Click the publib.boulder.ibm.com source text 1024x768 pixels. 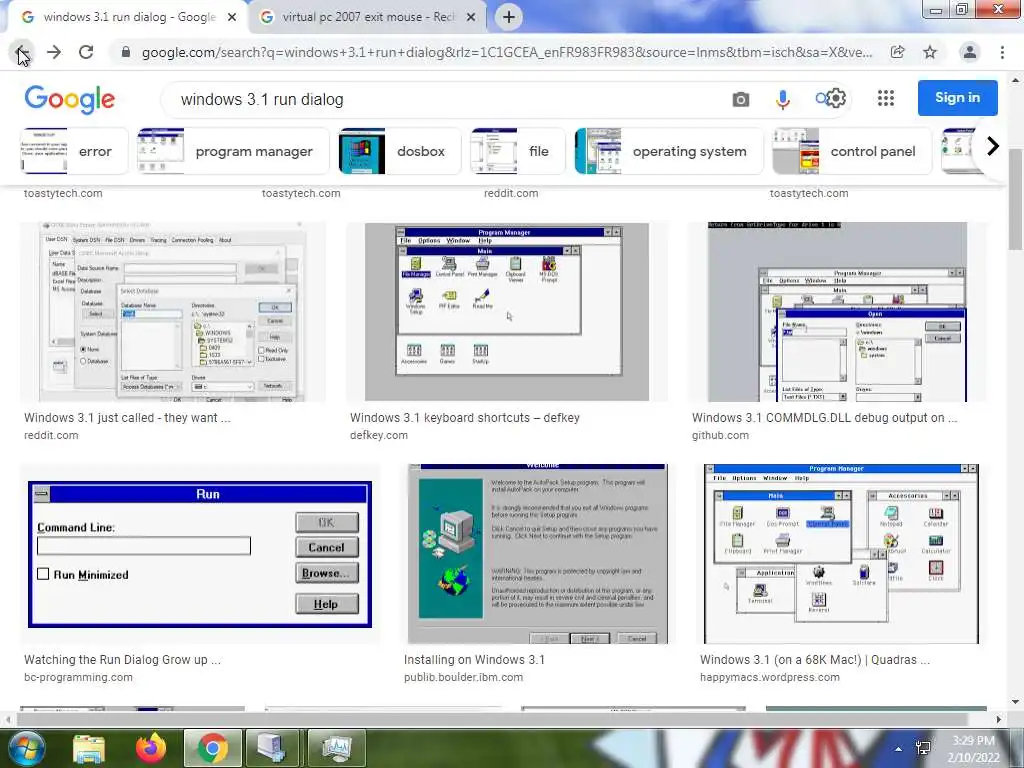coord(464,678)
